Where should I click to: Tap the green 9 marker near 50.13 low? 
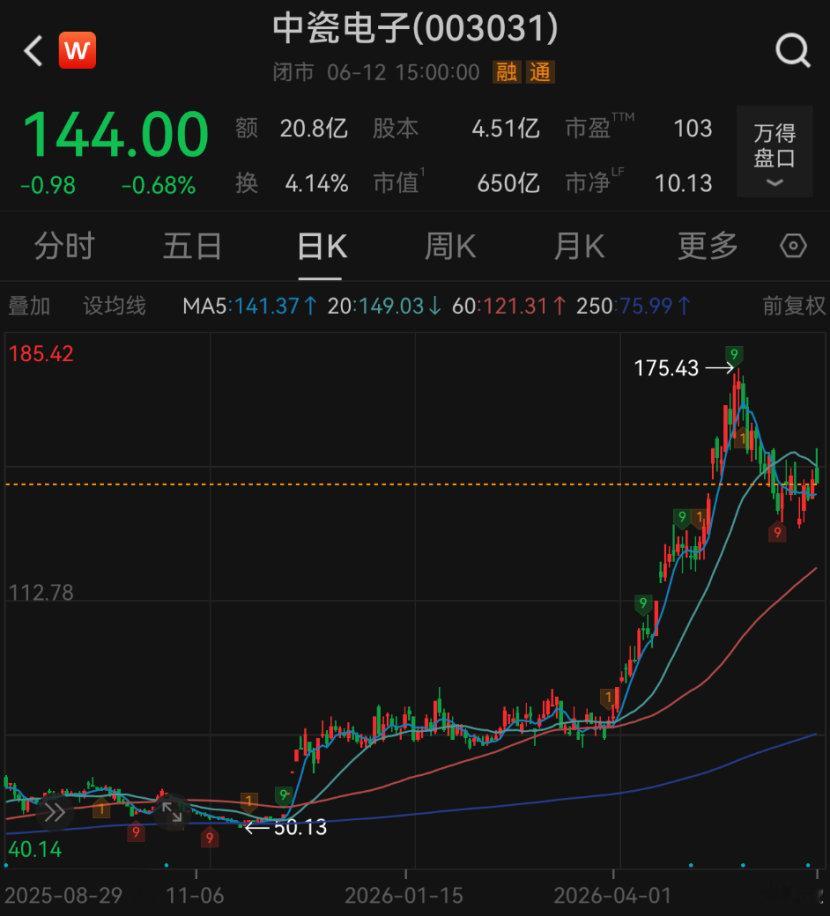(284, 795)
